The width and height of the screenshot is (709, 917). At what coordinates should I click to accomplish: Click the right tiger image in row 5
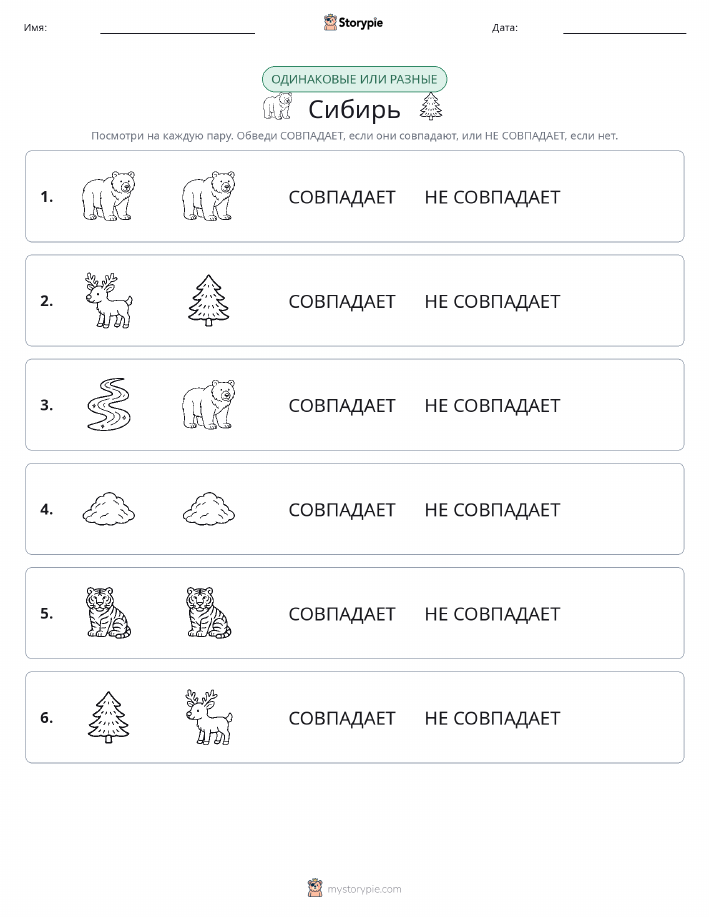(208, 612)
